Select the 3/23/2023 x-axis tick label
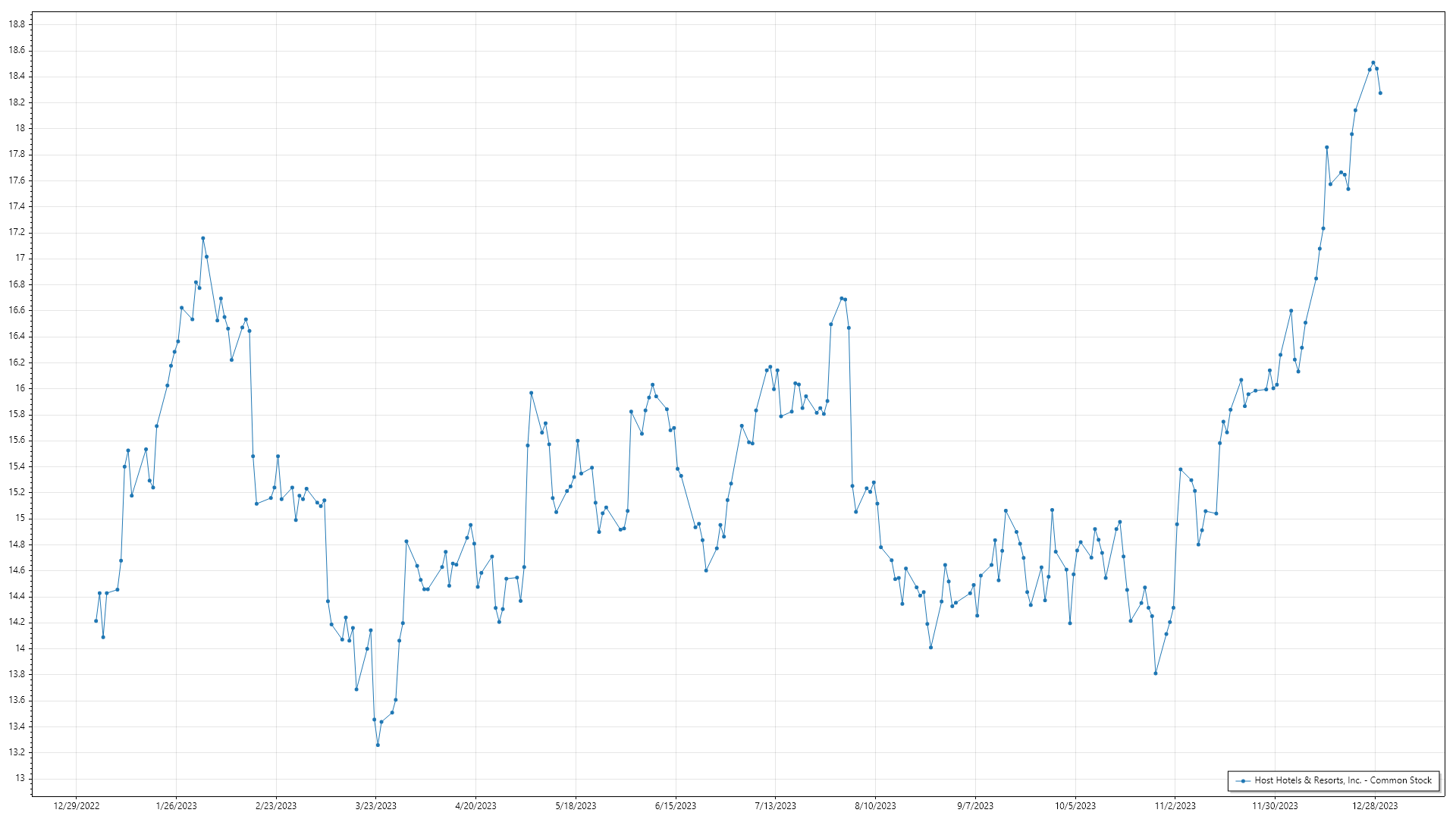The height and width of the screenshot is (819, 1456). [x=376, y=806]
